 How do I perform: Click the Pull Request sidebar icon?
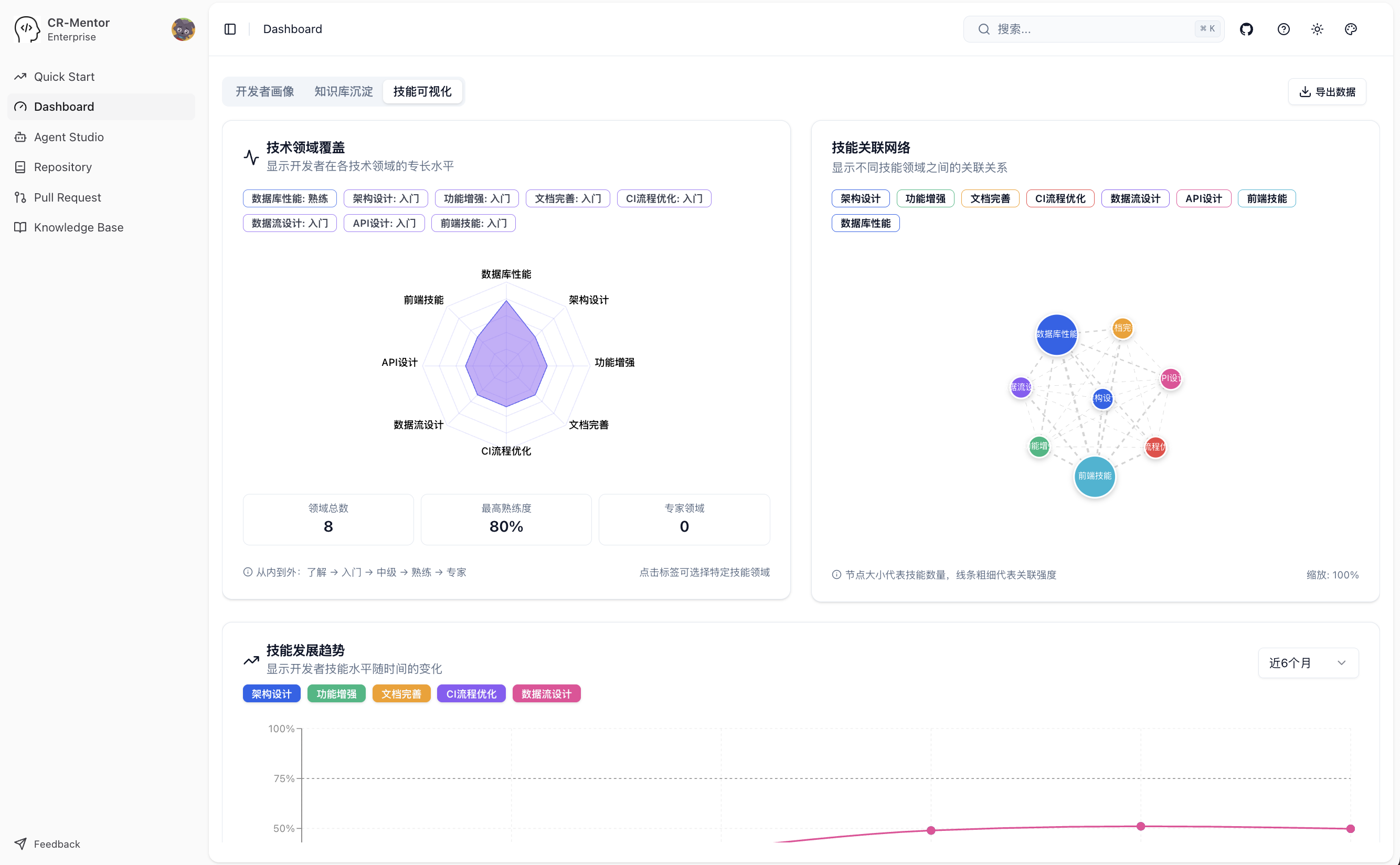[20, 197]
